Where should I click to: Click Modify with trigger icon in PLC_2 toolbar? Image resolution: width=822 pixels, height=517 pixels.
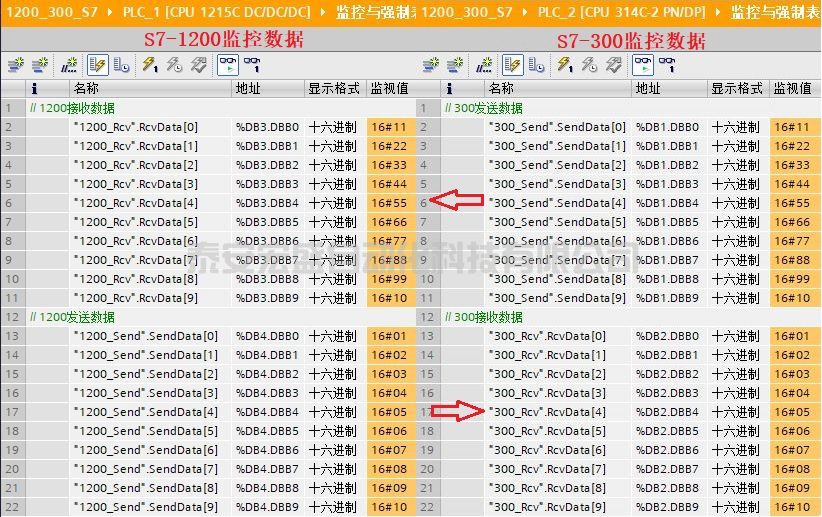(x=590, y=65)
